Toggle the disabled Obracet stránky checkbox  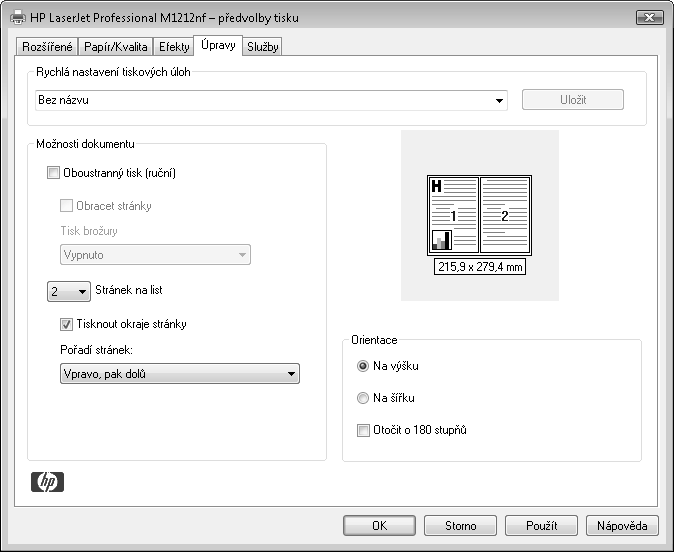click(x=66, y=205)
